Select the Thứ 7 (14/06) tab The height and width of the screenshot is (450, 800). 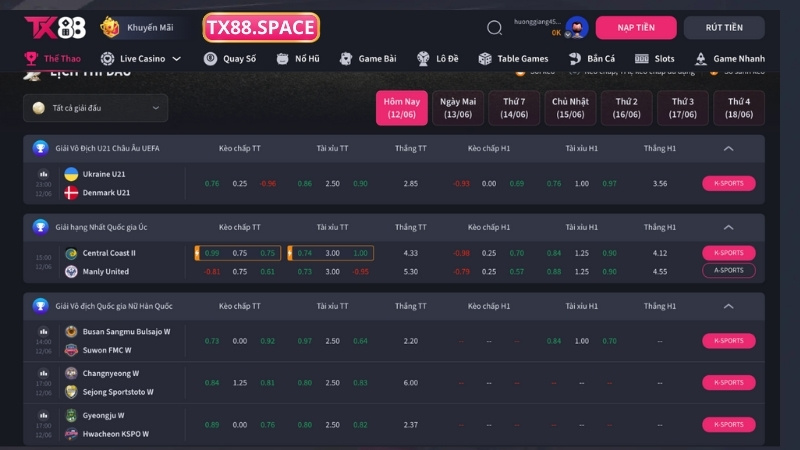[x=514, y=108]
